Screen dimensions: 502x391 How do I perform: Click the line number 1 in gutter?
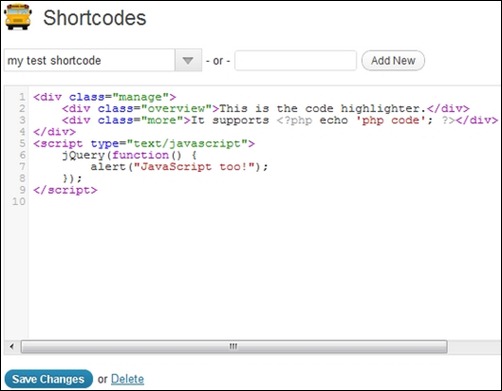(22, 97)
